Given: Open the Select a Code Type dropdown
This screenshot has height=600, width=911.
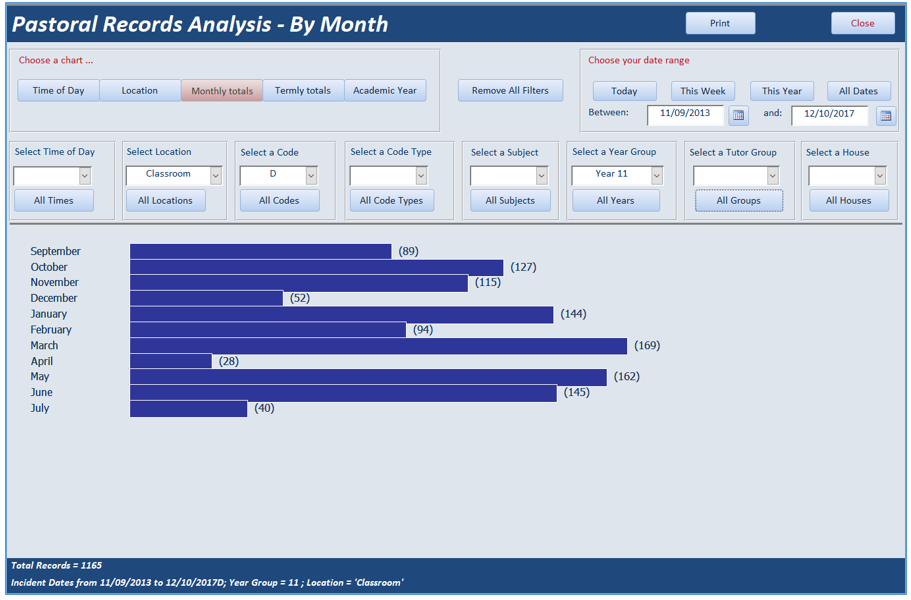Looking at the screenshot, I should tap(421, 175).
